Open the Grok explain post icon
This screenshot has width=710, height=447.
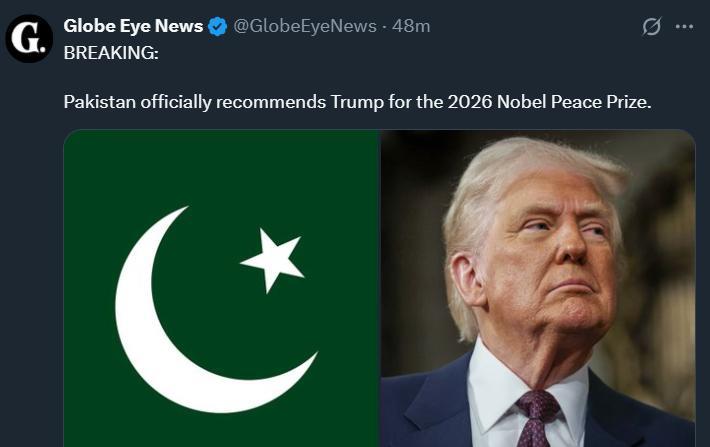[x=651, y=27]
